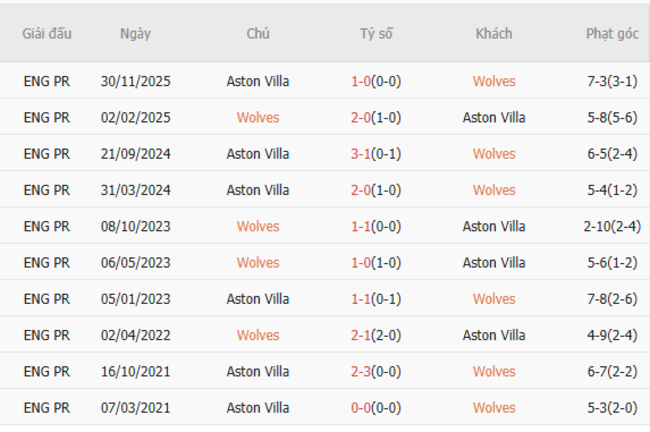The image size is (650, 432).
Task: Select the Khách column header
Action: pyautogui.click(x=494, y=33)
